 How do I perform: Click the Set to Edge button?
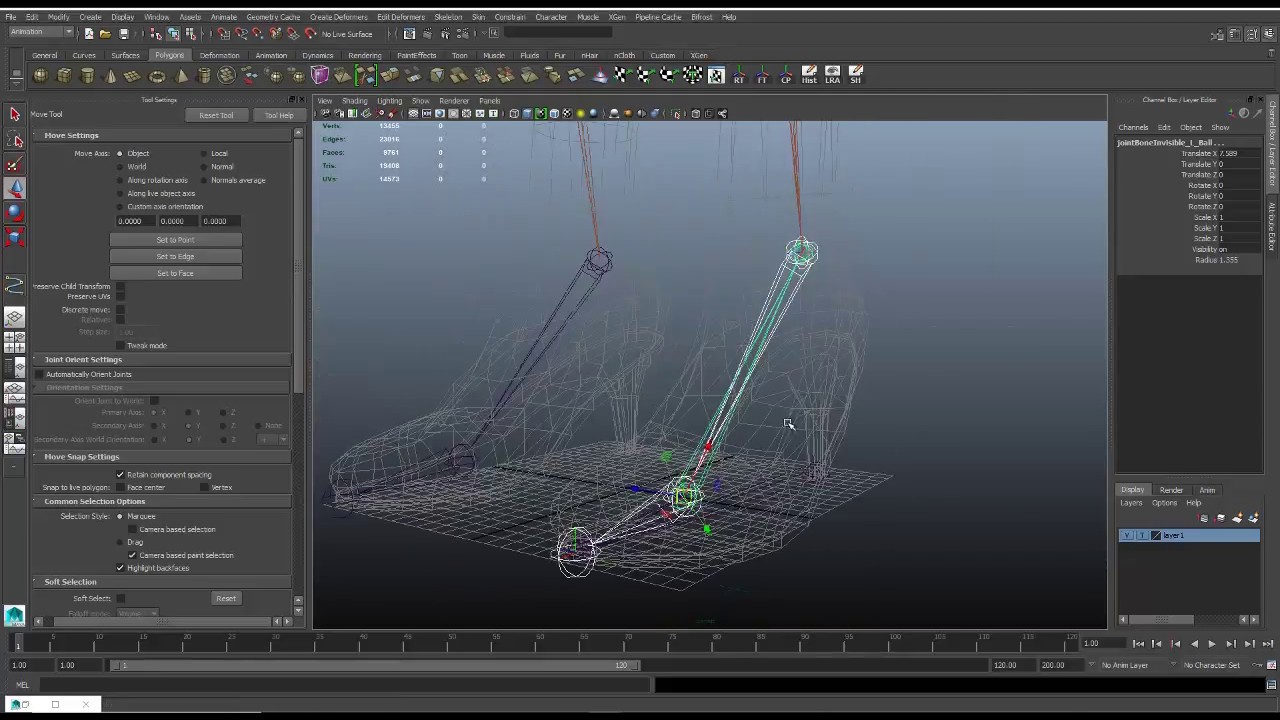point(175,257)
